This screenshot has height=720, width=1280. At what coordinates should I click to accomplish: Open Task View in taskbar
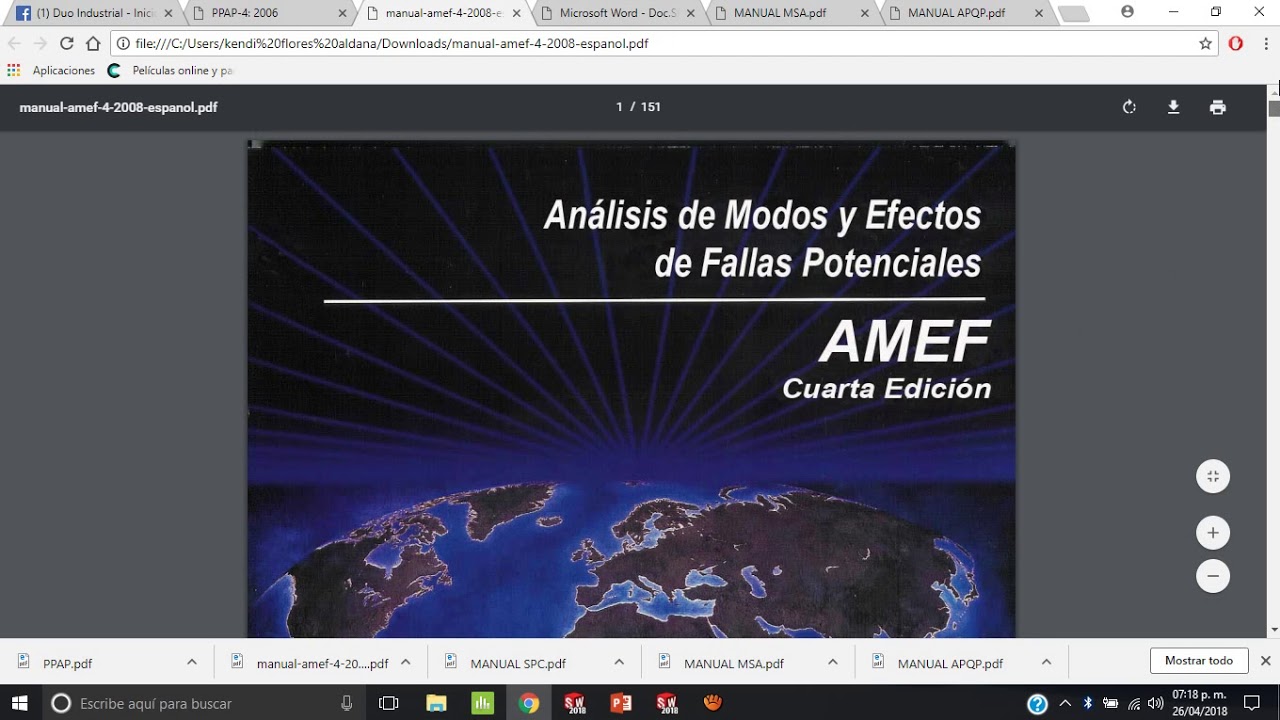[x=389, y=703]
